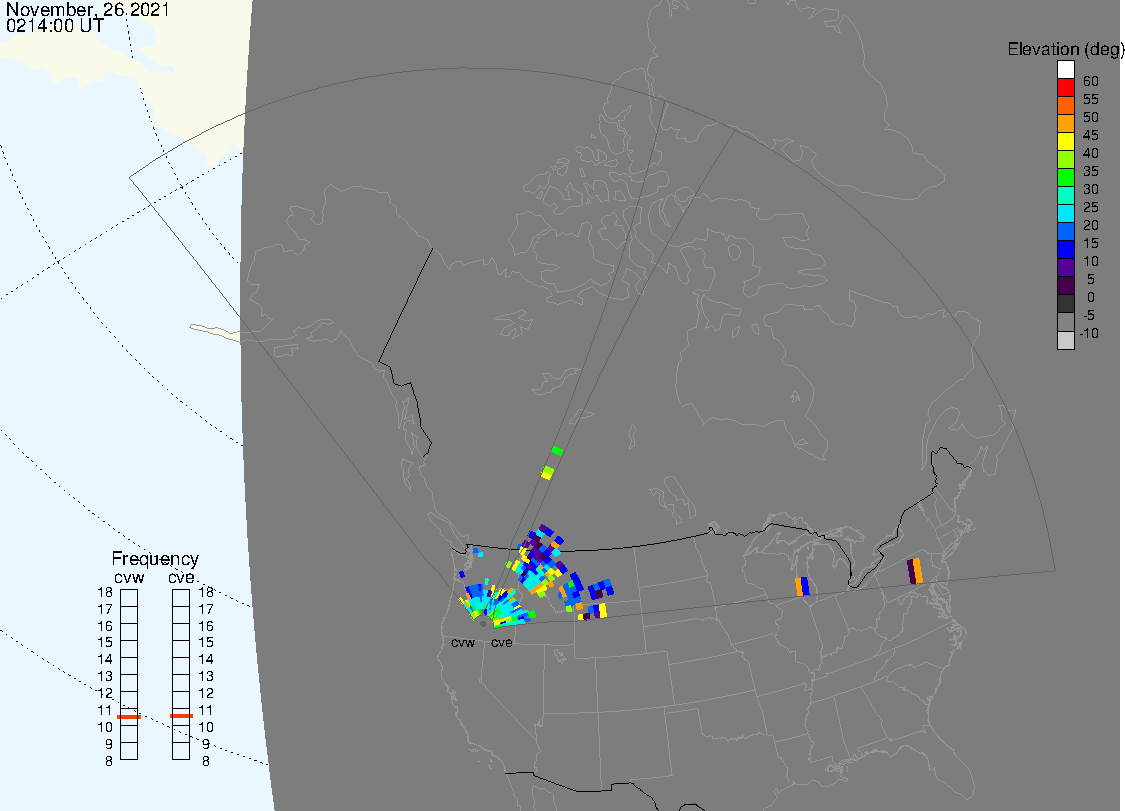Click the red frequency marker on cvw bar
The width and height of the screenshot is (1125, 811).
129,717
